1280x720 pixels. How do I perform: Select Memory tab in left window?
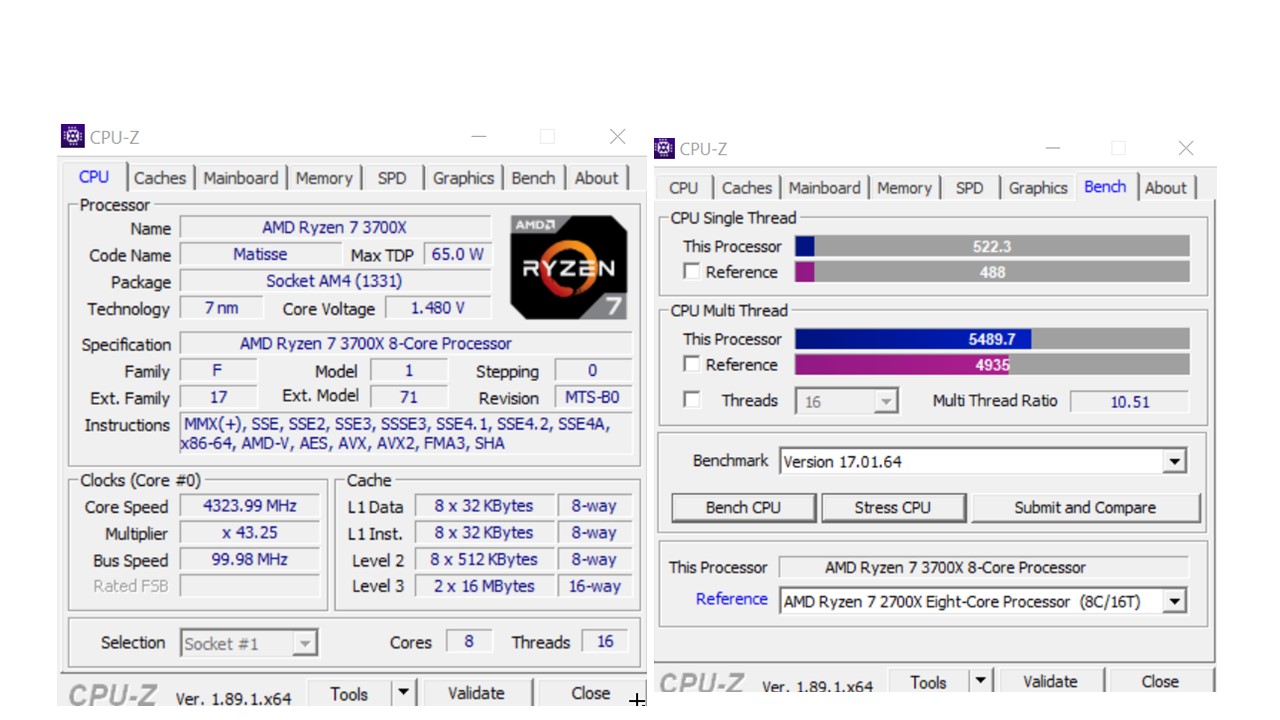pyautogui.click(x=324, y=178)
